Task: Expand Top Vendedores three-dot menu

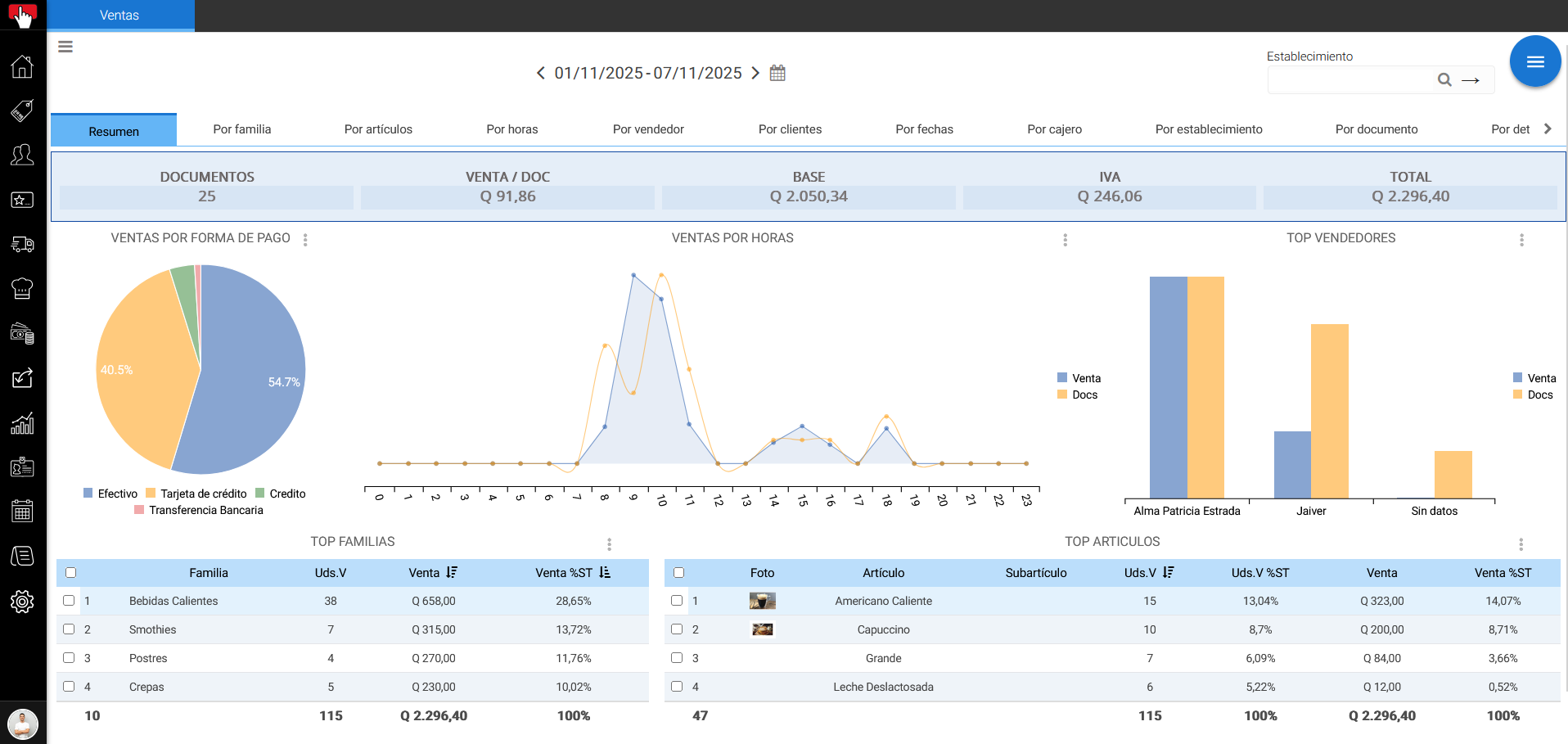Action: pyautogui.click(x=1521, y=240)
